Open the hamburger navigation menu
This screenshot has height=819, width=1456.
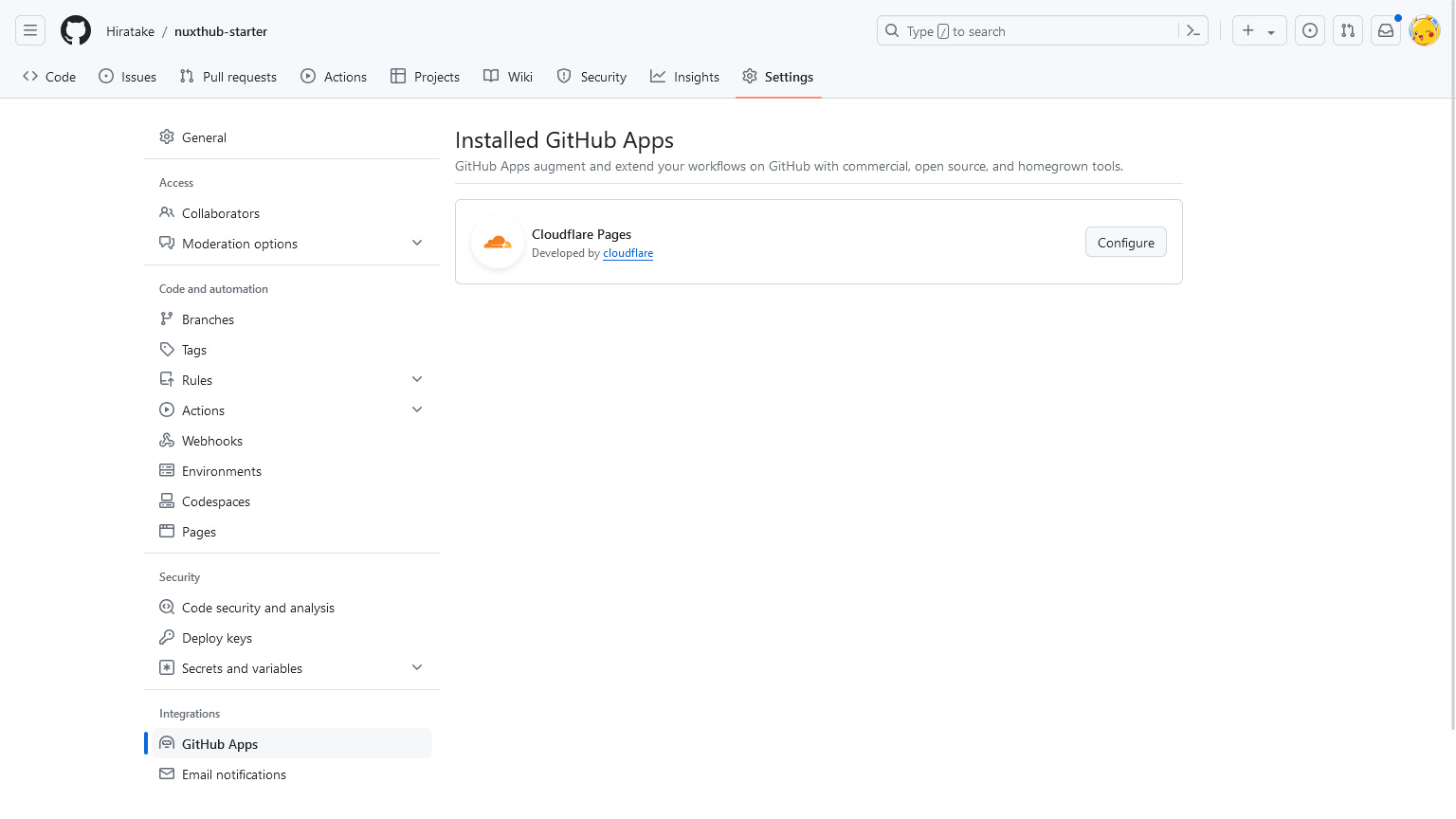pos(30,30)
